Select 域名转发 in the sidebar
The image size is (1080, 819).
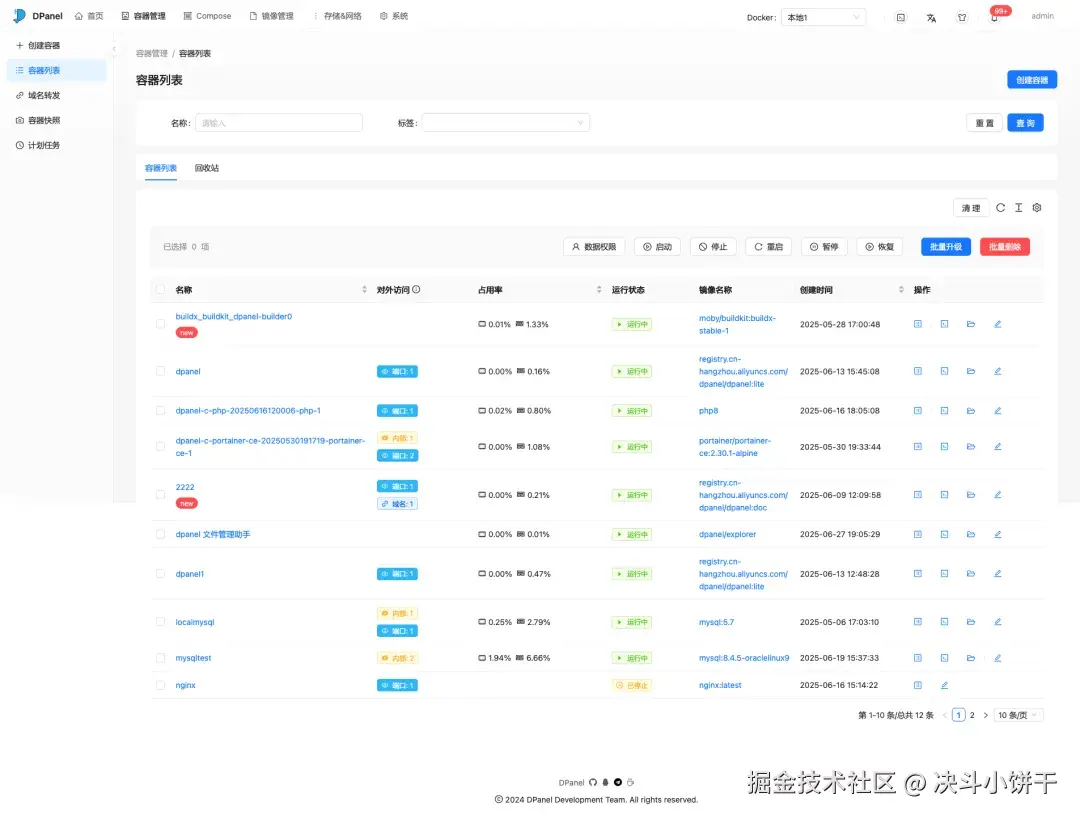point(56,95)
